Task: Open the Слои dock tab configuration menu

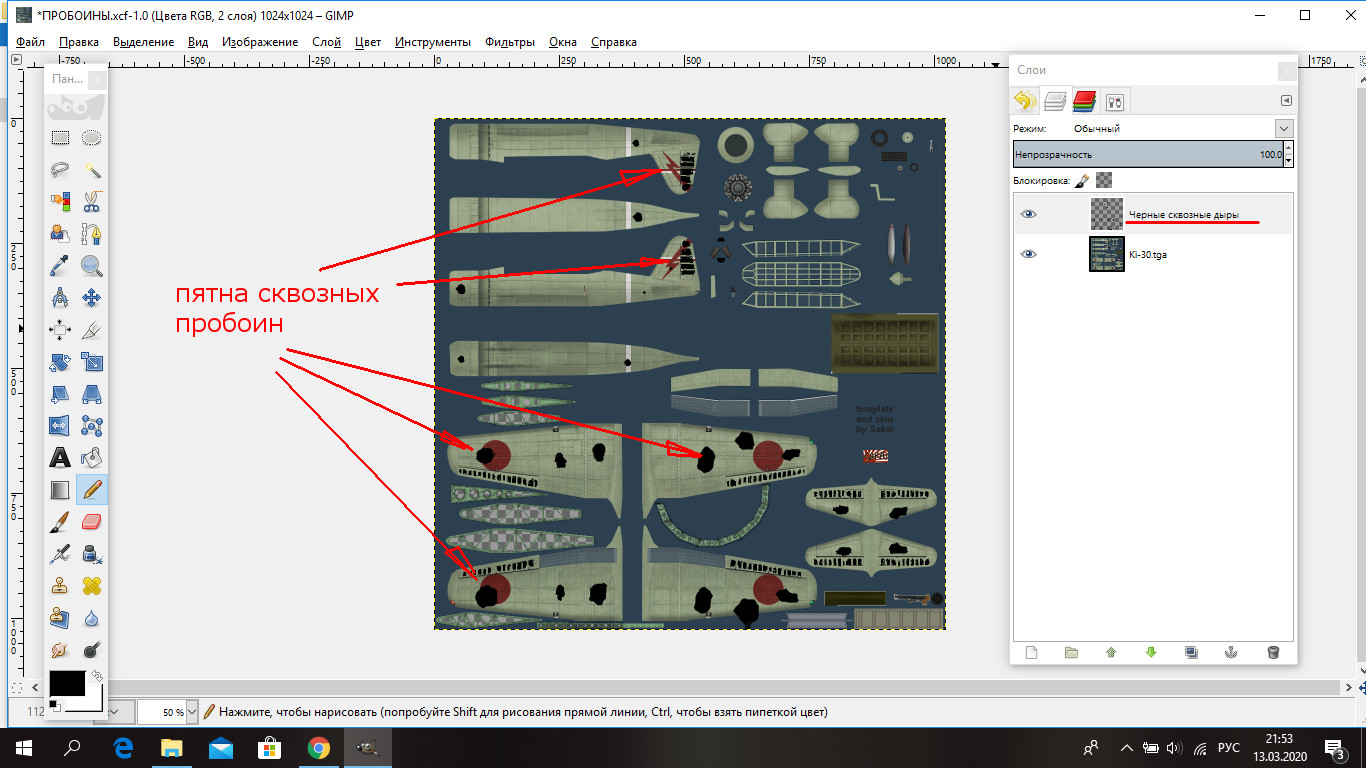Action: pos(1286,100)
